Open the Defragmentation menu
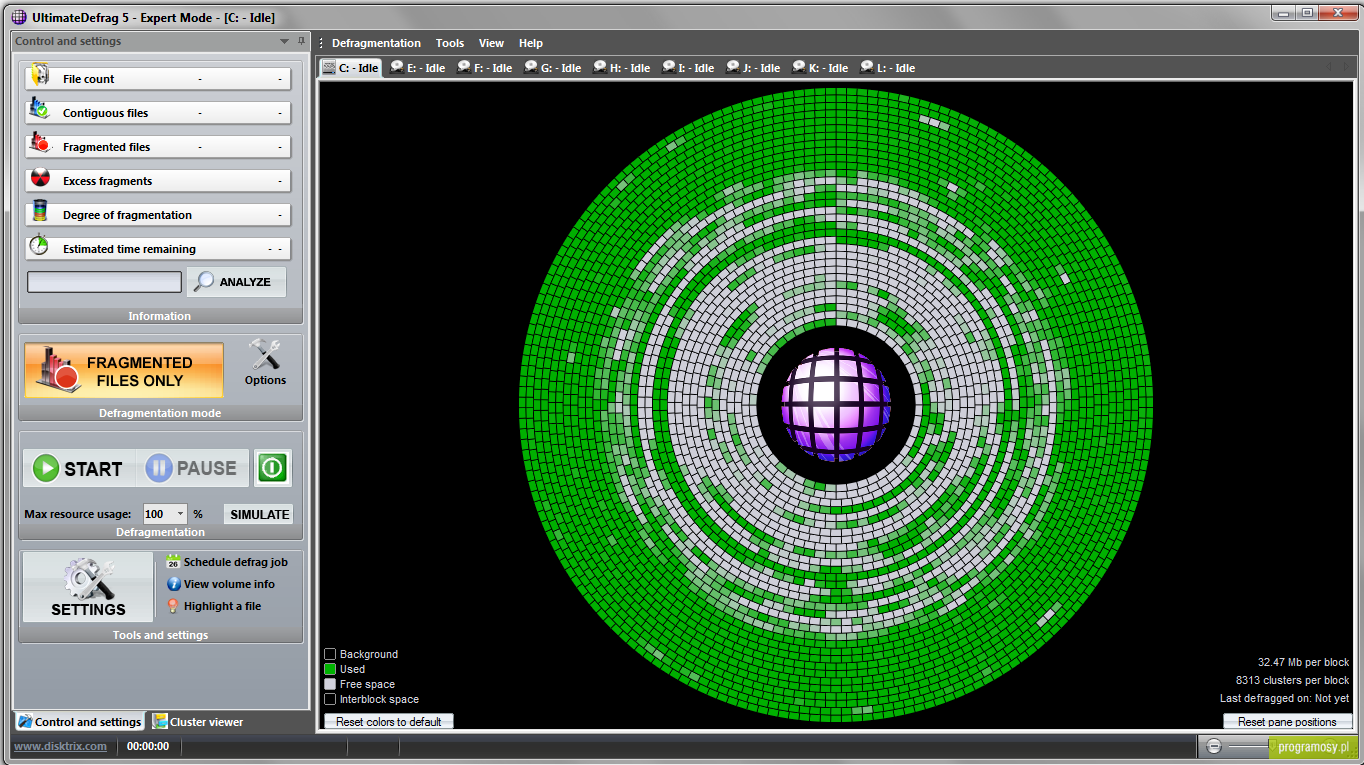Viewport: 1364px width, 765px height. click(x=376, y=43)
